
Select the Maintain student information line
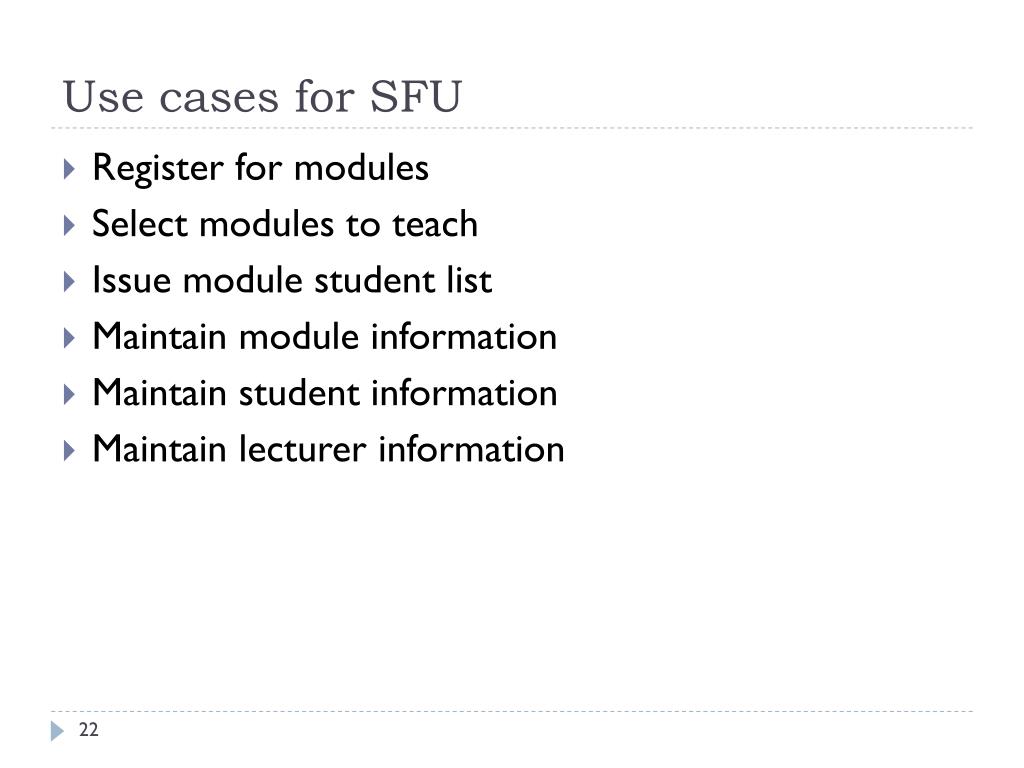point(325,392)
